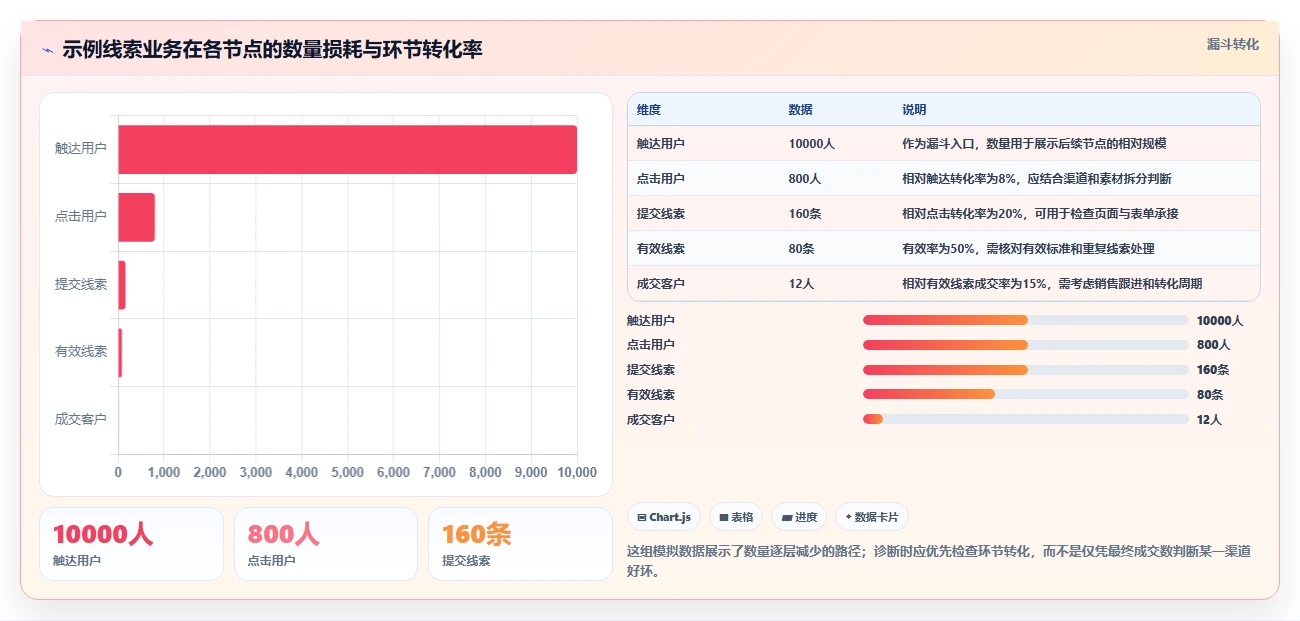Image resolution: width=1300 pixels, height=621 pixels.
Task: Click the 点击用户 bar in the bar chart
Action: coord(137,217)
